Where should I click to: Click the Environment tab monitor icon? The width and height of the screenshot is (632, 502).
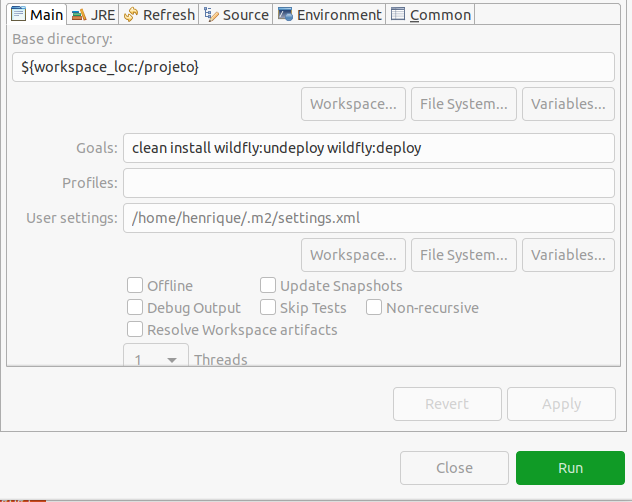pos(285,14)
